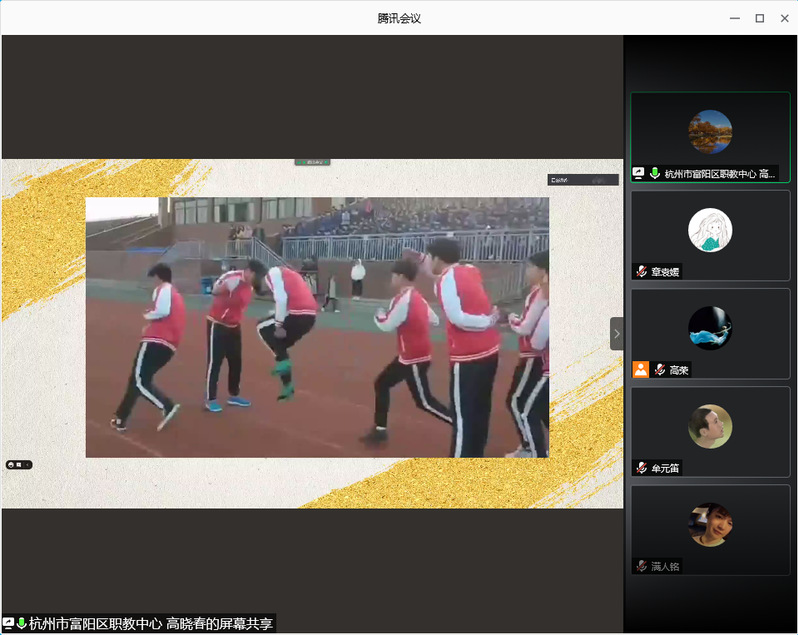Click the dark toolbar at the slide's top right
Screen dimensions: 798x635
click(582, 180)
